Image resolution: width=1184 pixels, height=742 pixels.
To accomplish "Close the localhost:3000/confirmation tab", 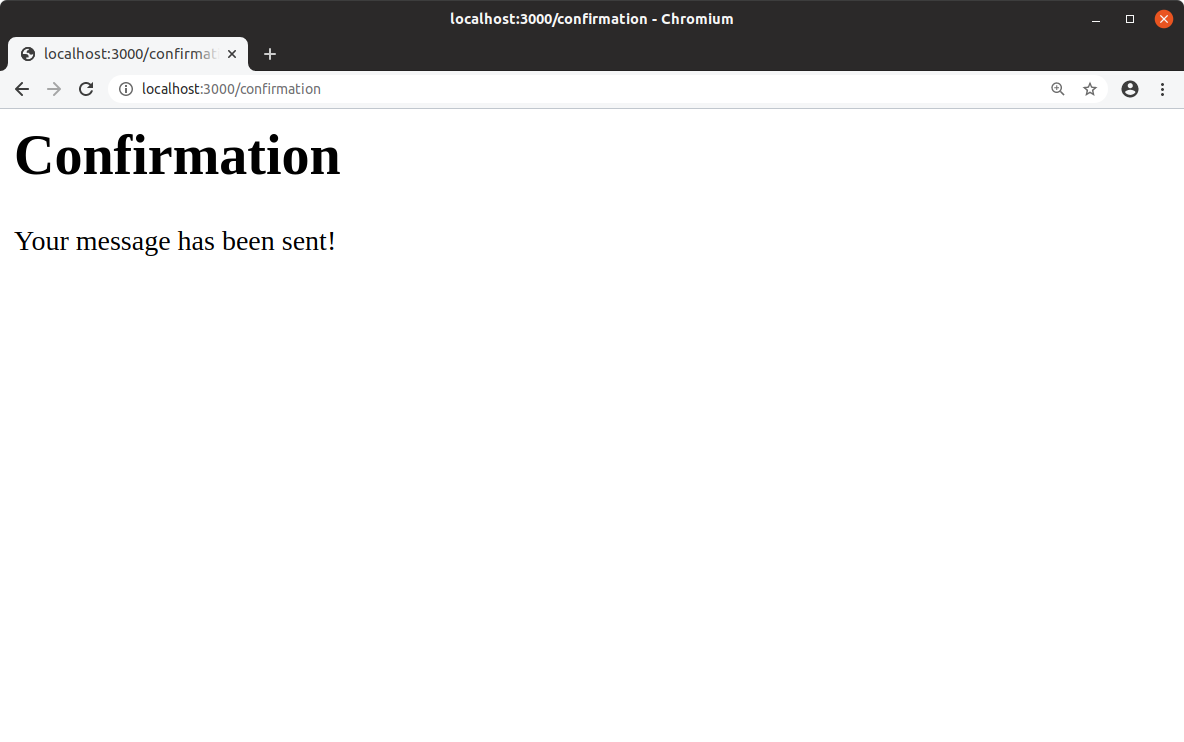I will pyautogui.click(x=232, y=54).
